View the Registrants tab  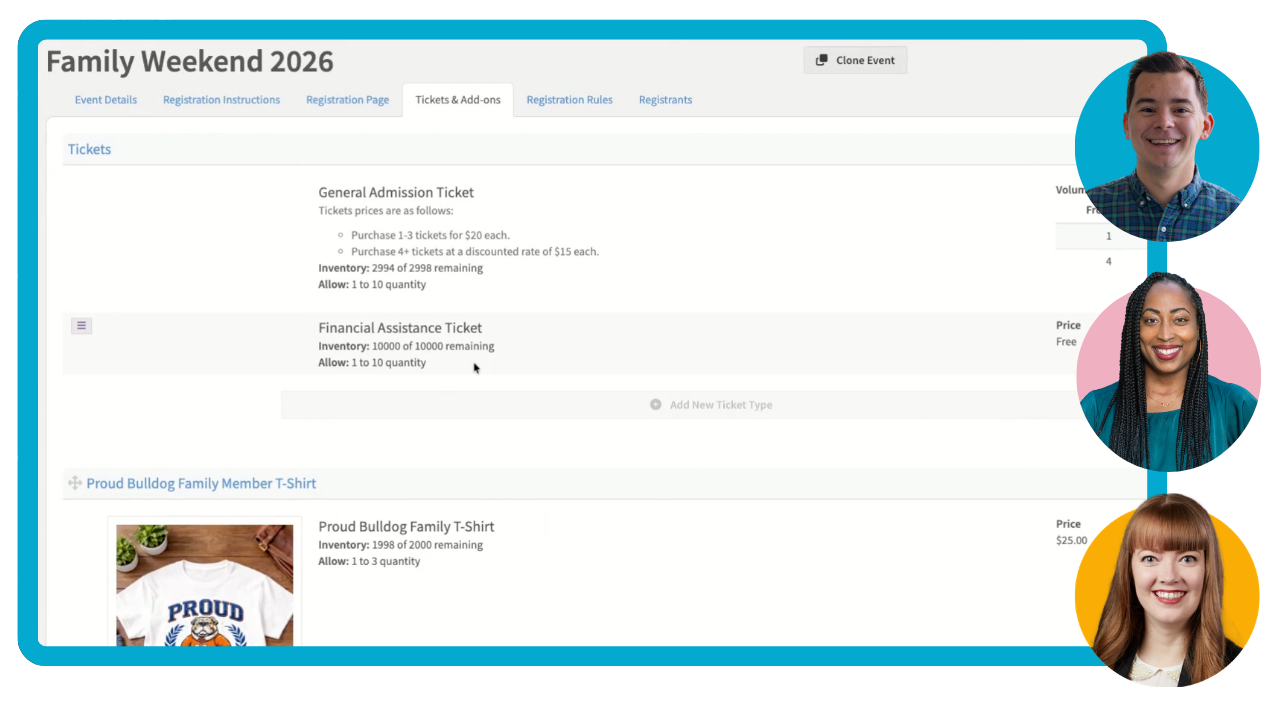point(665,100)
